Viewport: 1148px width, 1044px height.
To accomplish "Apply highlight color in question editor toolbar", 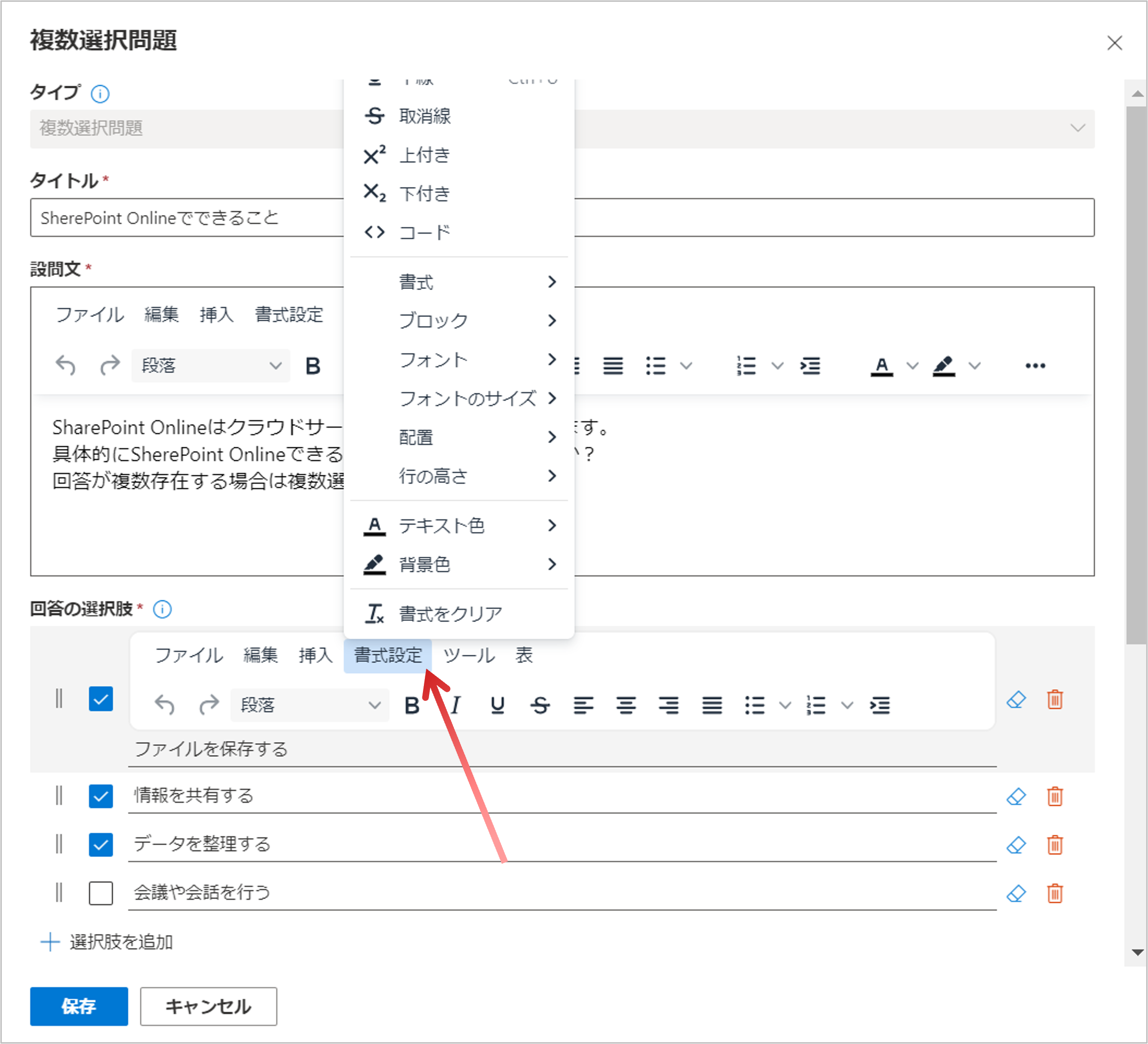I will (943, 365).
